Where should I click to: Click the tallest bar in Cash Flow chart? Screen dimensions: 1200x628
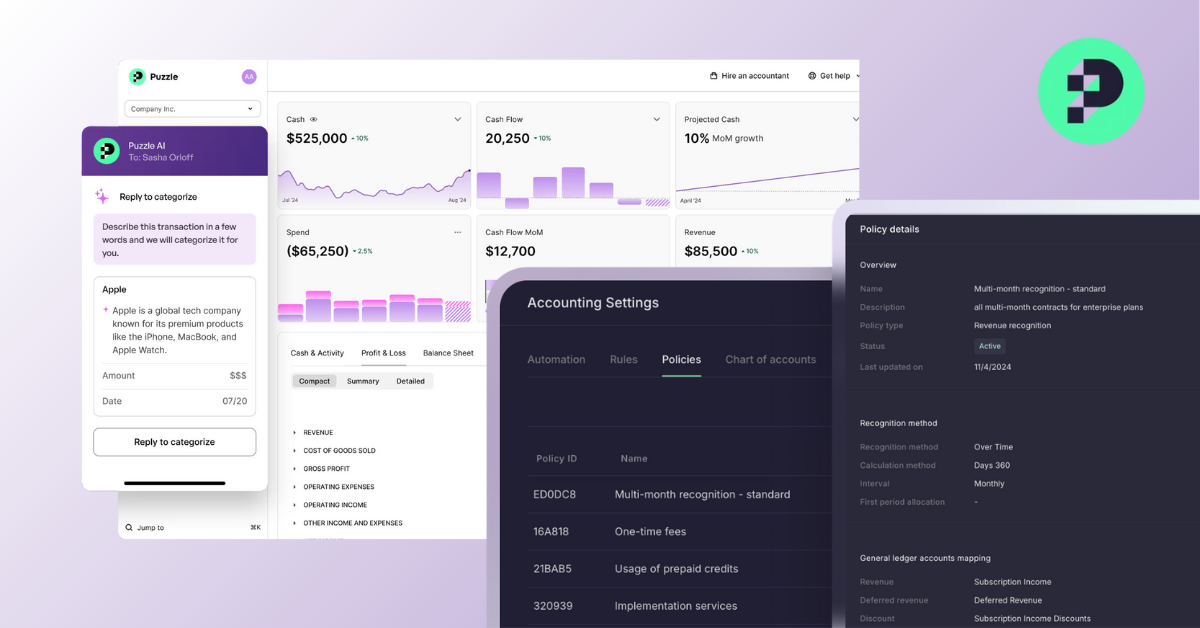(573, 183)
